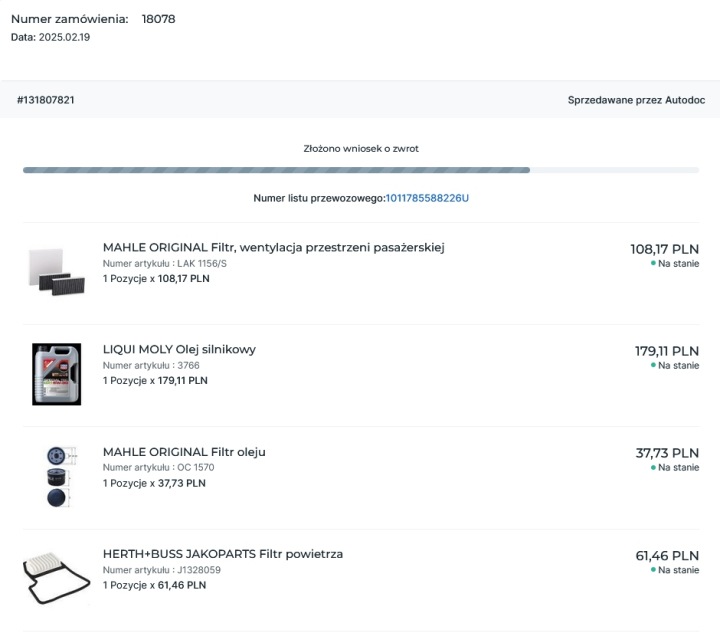Click the LIQUI MOLY oil canister image
Viewport: 720px width, 643px height.
56,374
